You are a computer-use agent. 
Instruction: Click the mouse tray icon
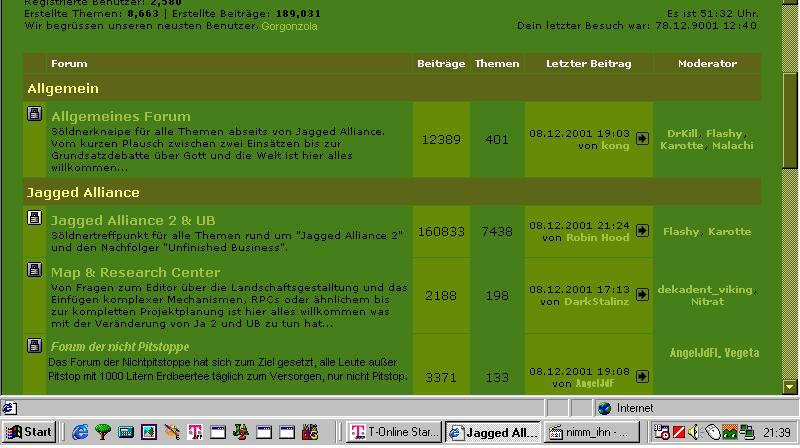click(712, 432)
